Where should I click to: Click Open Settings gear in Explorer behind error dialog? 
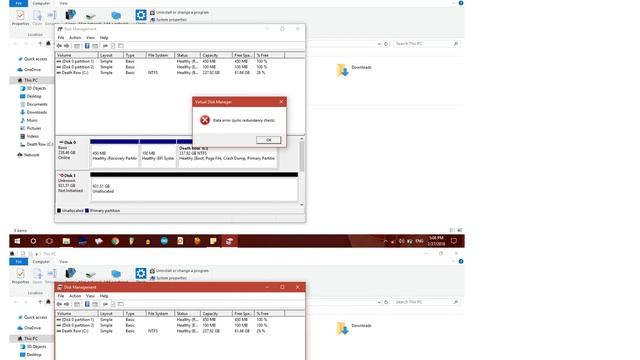click(x=141, y=16)
